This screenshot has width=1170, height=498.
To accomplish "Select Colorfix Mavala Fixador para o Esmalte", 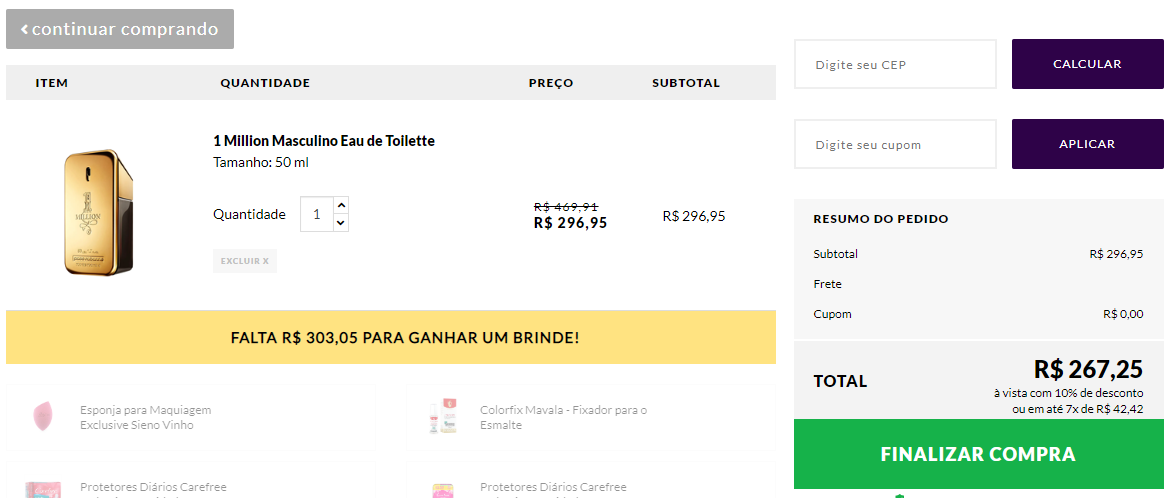I will [563, 417].
